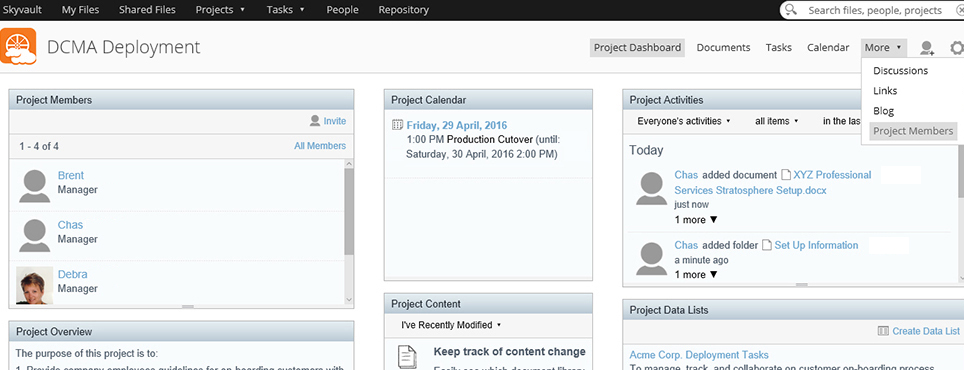
Task: Click the Create Data List icon
Action: pyautogui.click(x=883, y=331)
